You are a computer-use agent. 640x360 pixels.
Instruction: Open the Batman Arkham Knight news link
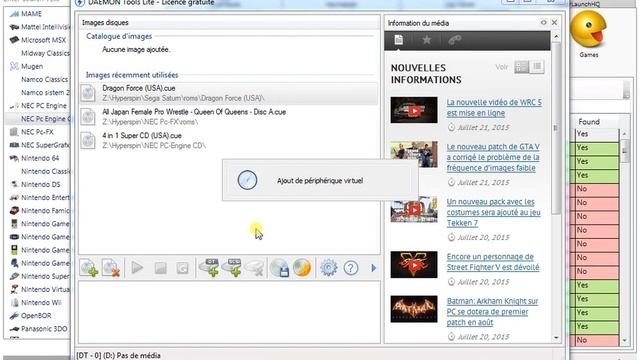pos(492,311)
